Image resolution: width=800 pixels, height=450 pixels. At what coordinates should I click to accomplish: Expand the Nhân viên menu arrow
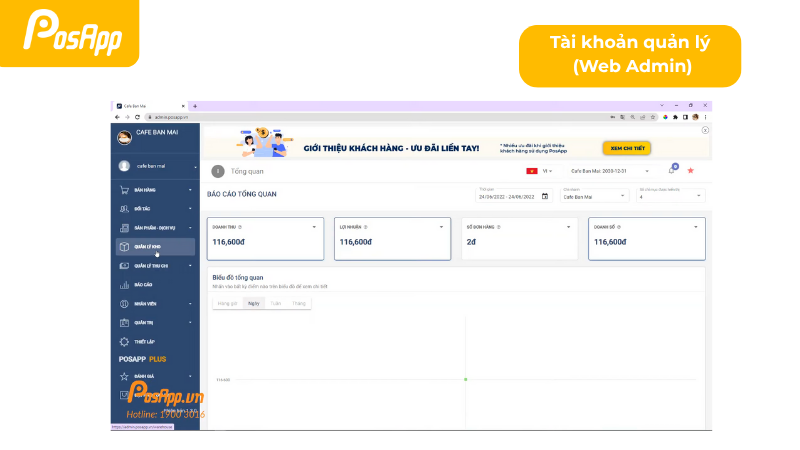(x=190, y=304)
